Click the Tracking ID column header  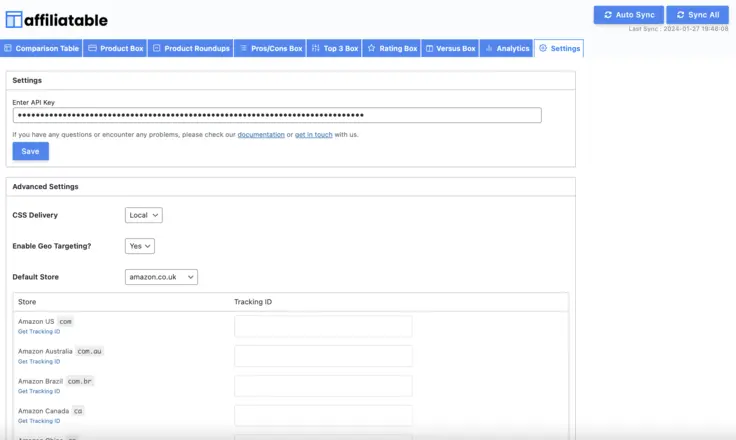[253, 302]
